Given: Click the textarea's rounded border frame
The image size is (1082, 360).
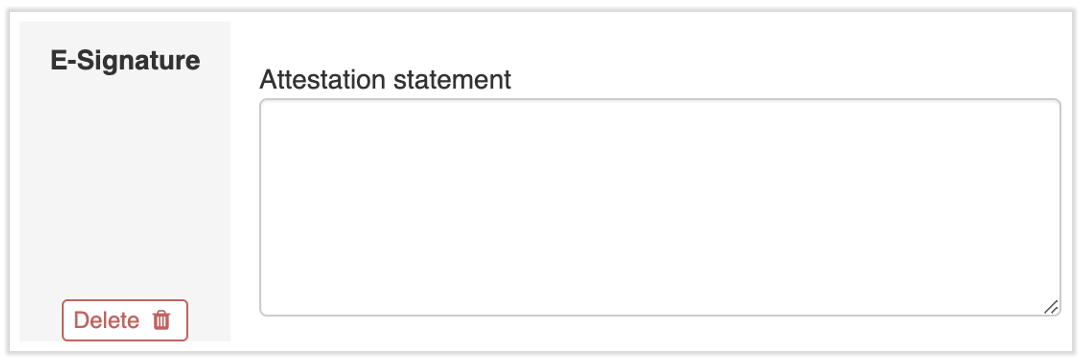Looking at the screenshot, I should click(660, 100).
